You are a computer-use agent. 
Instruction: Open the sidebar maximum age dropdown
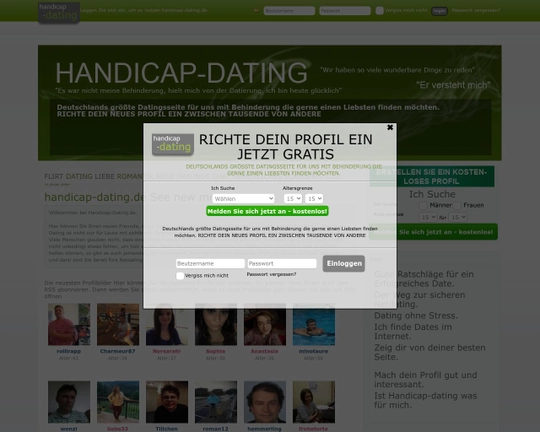[458, 217]
